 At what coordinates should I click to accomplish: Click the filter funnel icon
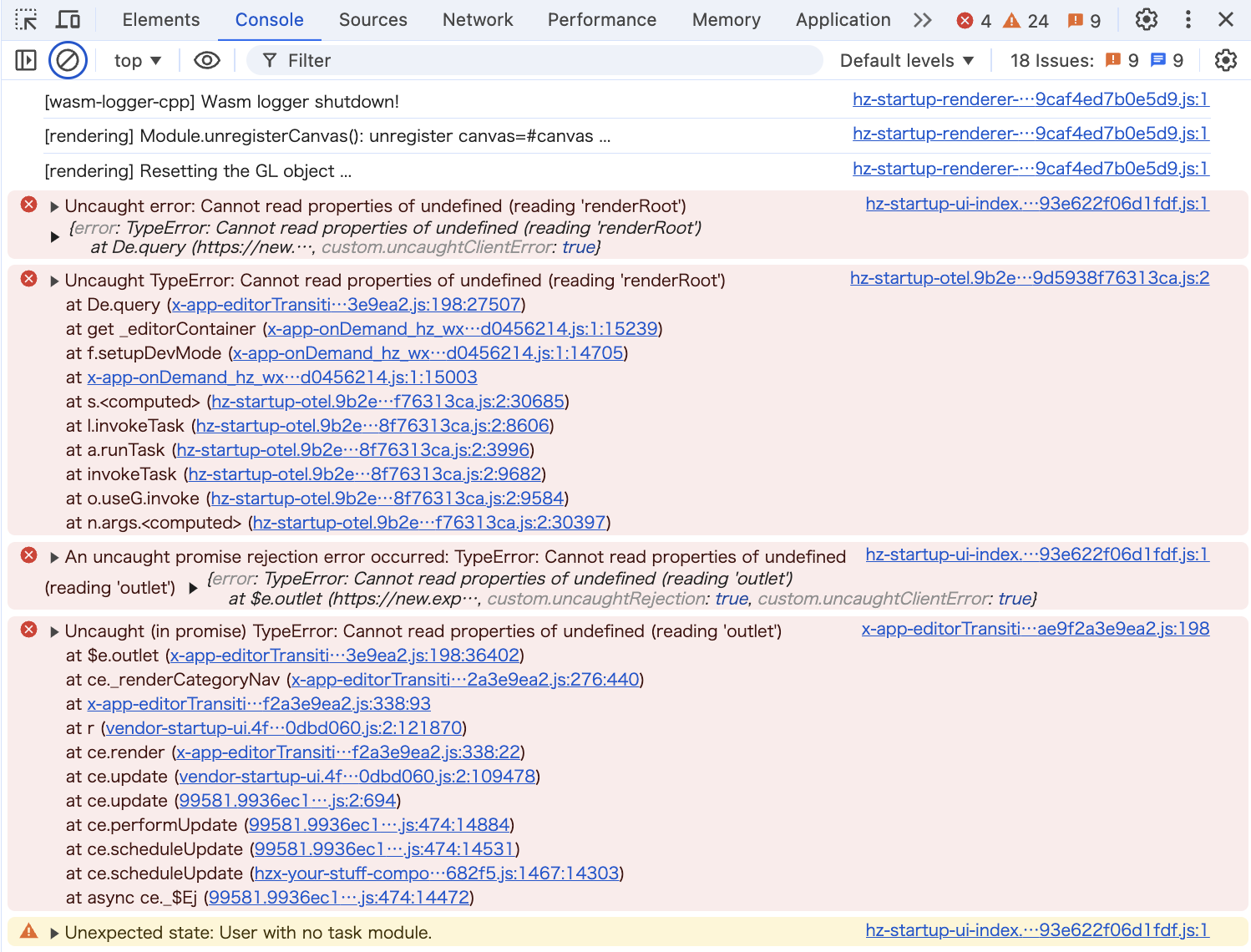pyautogui.click(x=269, y=59)
